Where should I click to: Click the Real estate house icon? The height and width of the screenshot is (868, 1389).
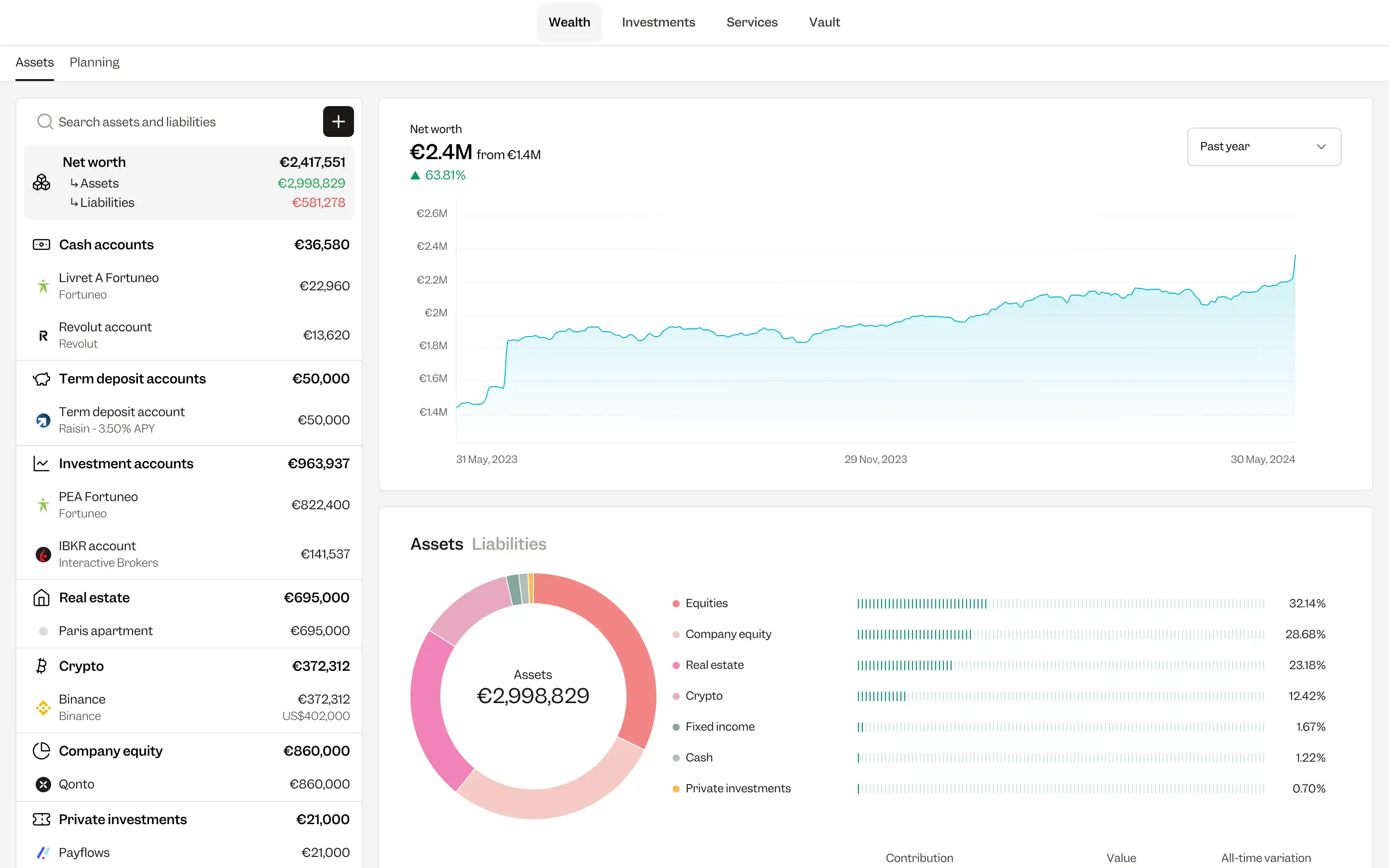(41, 597)
